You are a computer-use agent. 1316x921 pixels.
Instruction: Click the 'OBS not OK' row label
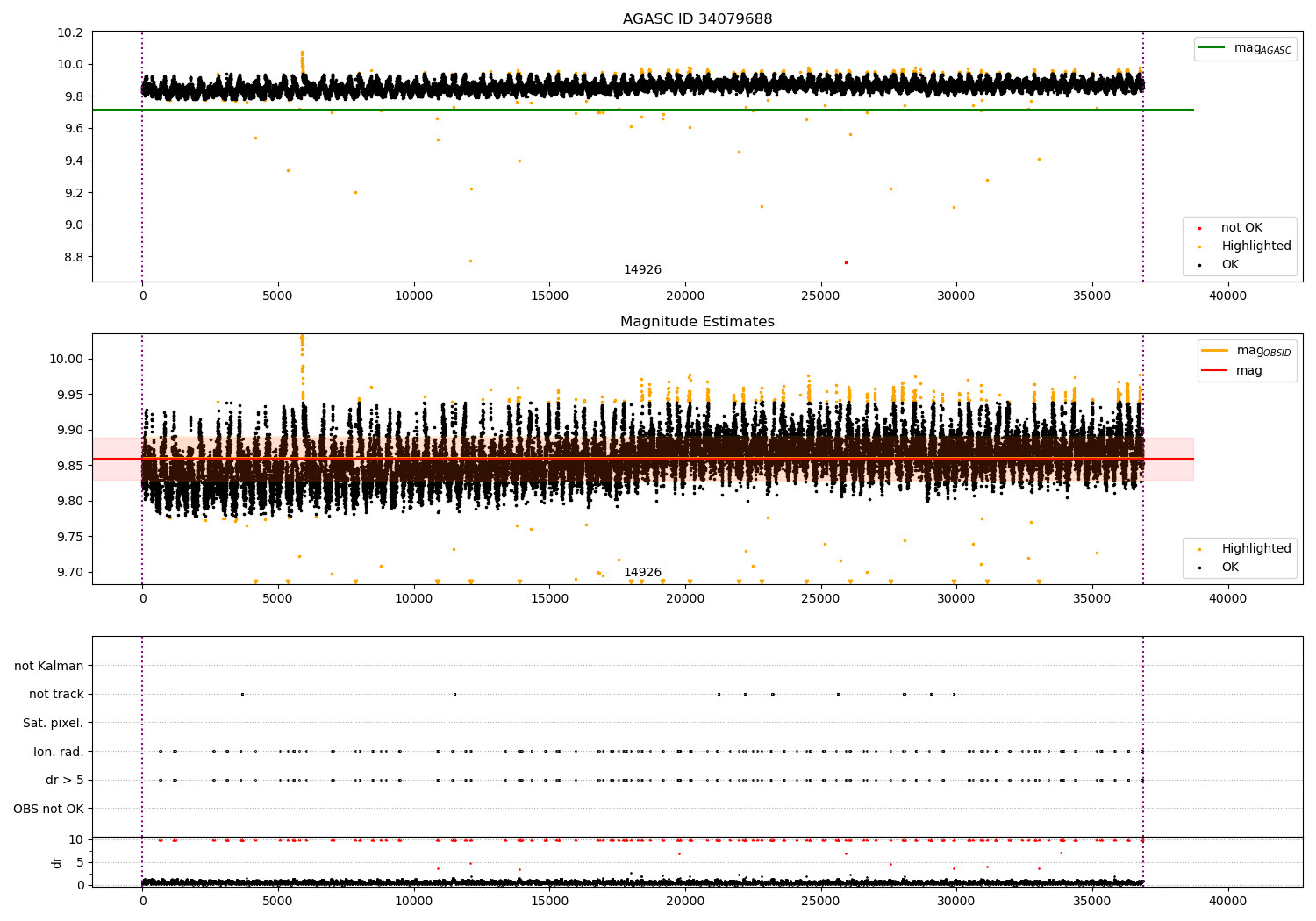tap(49, 809)
